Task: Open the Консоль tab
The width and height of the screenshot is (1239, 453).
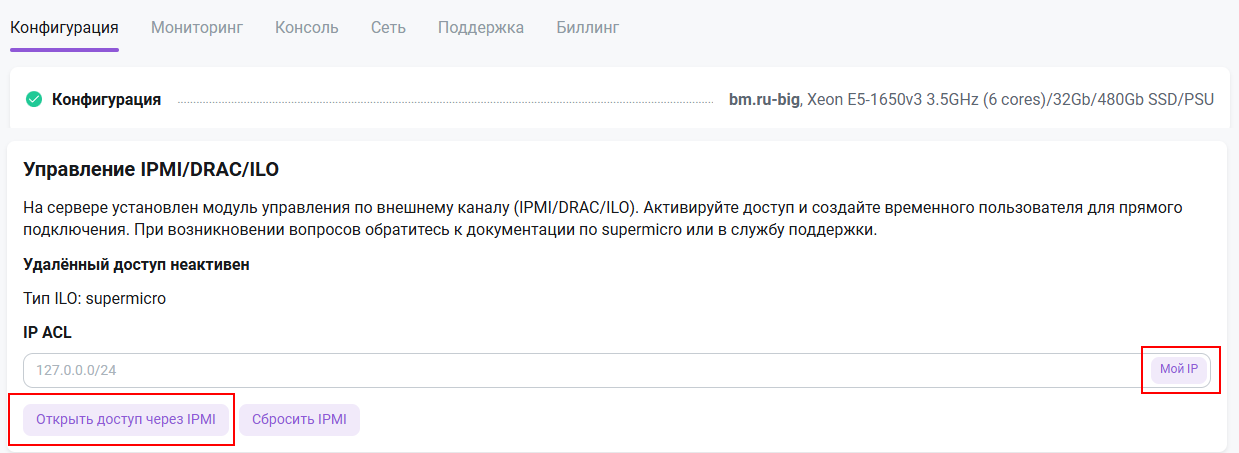Action: click(306, 27)
